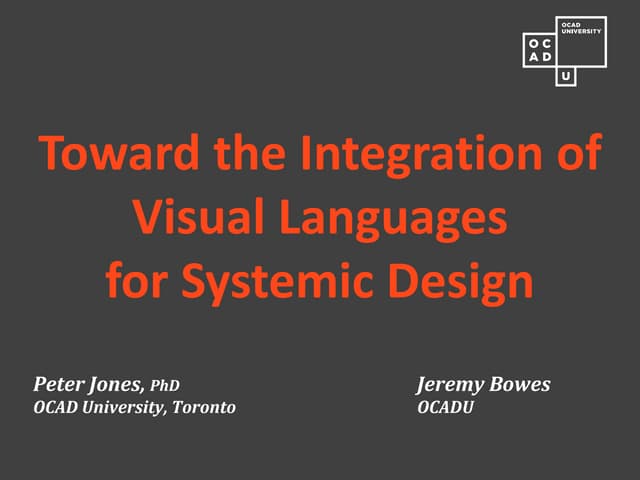Viewport: 640px width, 480px height.
Task: Click the author name Jeremy Bowes
Action: (x=483, y=385)
